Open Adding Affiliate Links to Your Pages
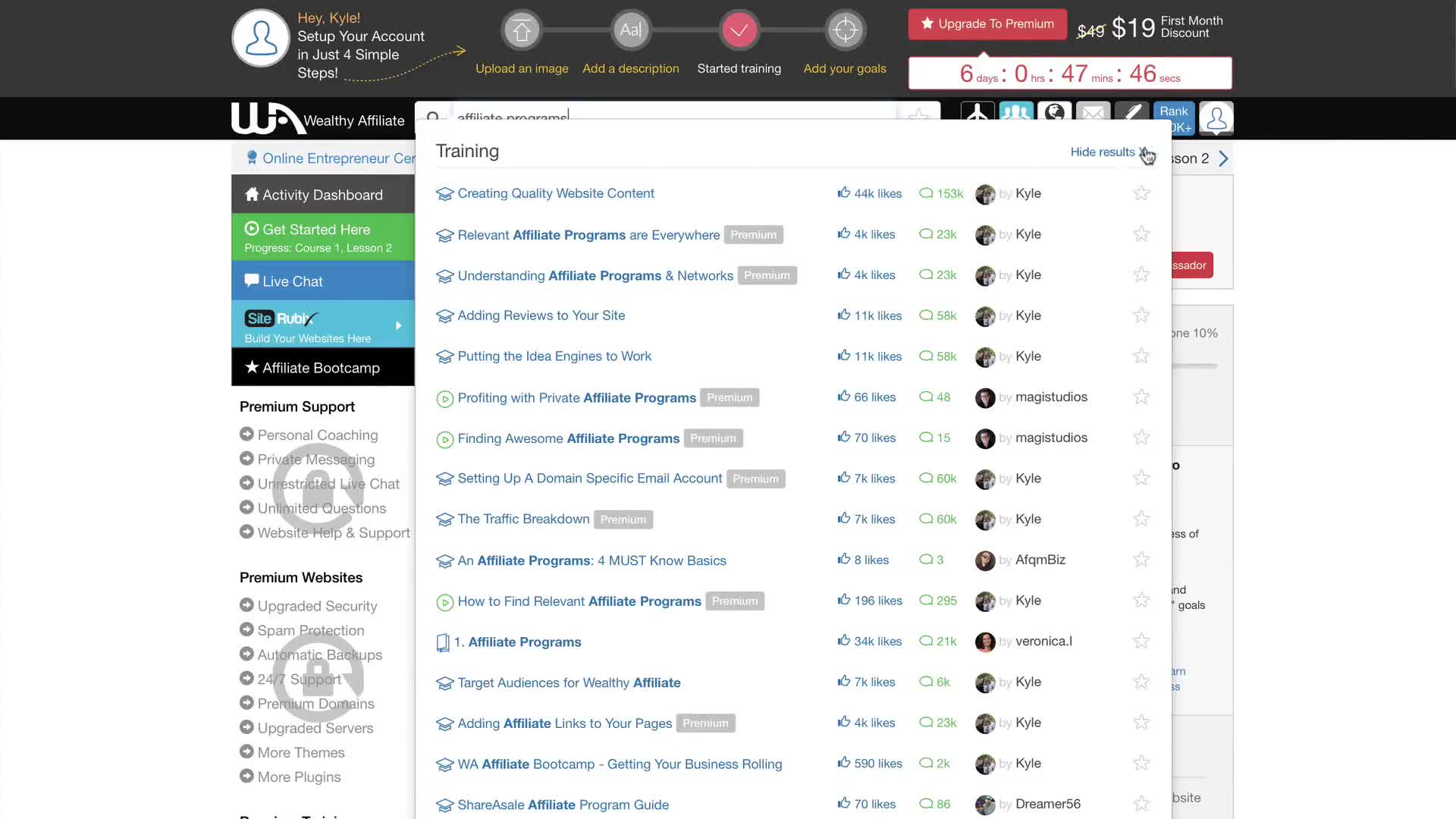This screenshot has width=1456, height=819. (564, 723)
